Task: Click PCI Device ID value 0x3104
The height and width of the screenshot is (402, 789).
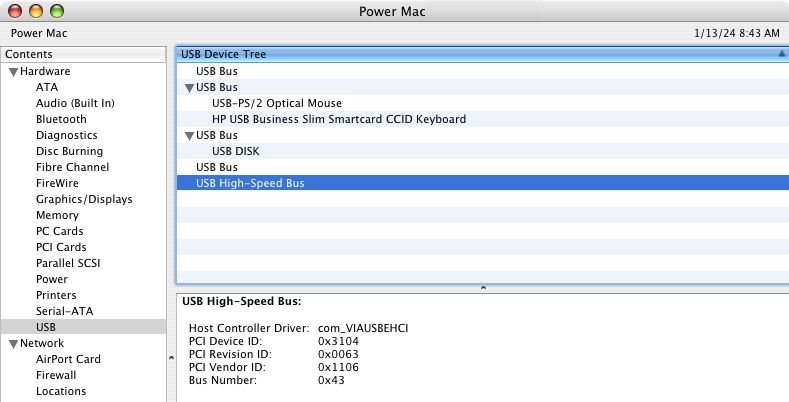Action: [338, 341]
